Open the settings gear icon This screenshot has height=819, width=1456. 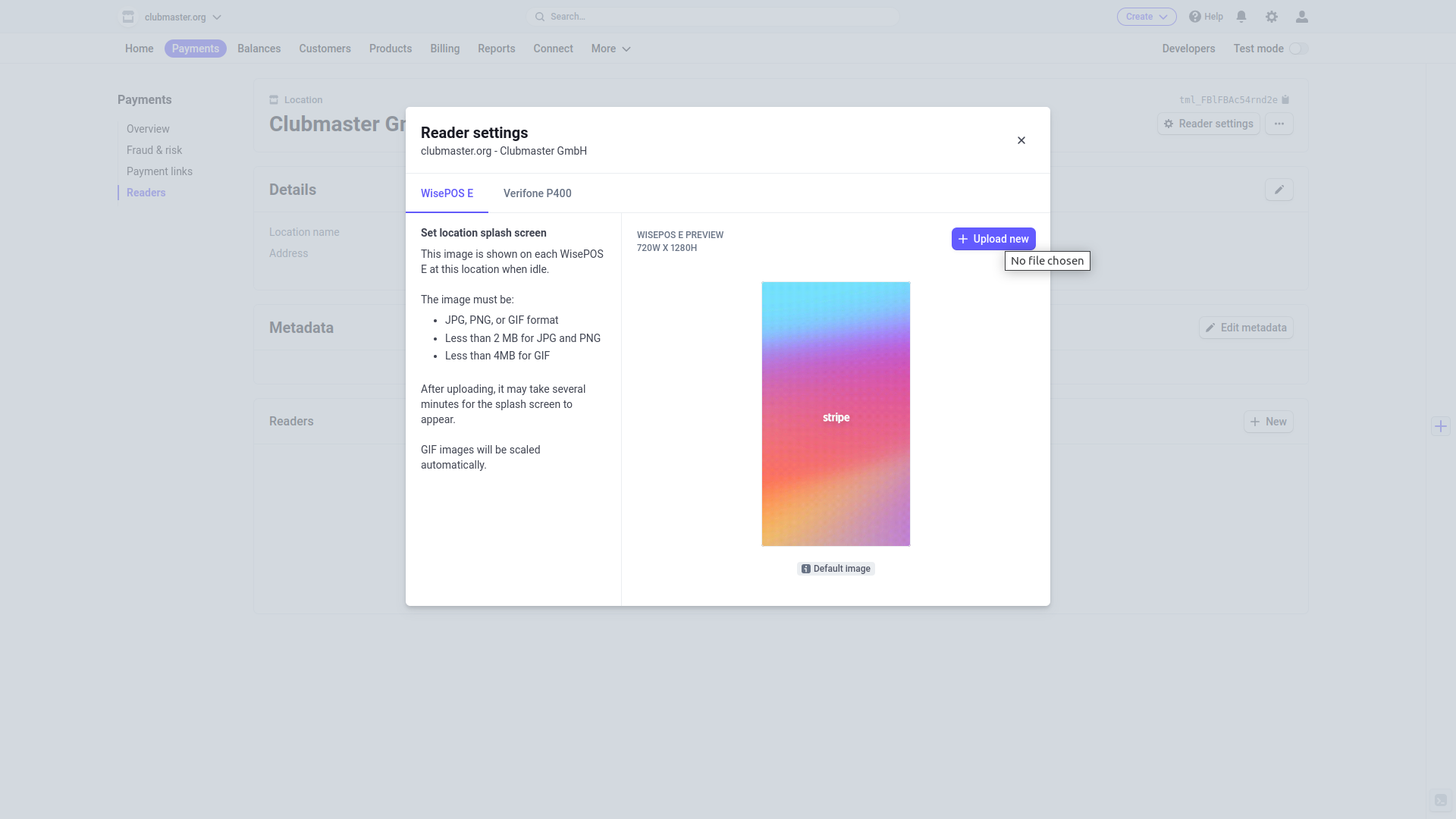coord(1272,17)
